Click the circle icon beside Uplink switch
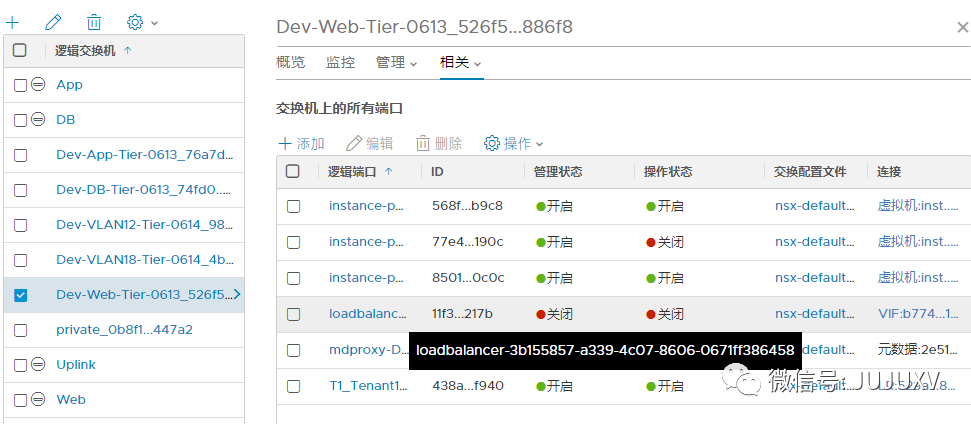The width and height of the screenshot is (971, 424). pyautogui.click(x=38, y=365)
